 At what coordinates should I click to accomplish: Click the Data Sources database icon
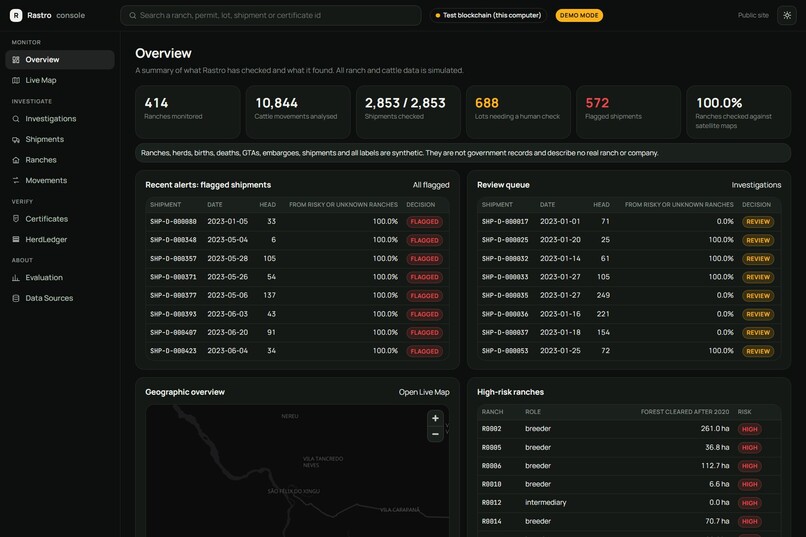(16, 298)
